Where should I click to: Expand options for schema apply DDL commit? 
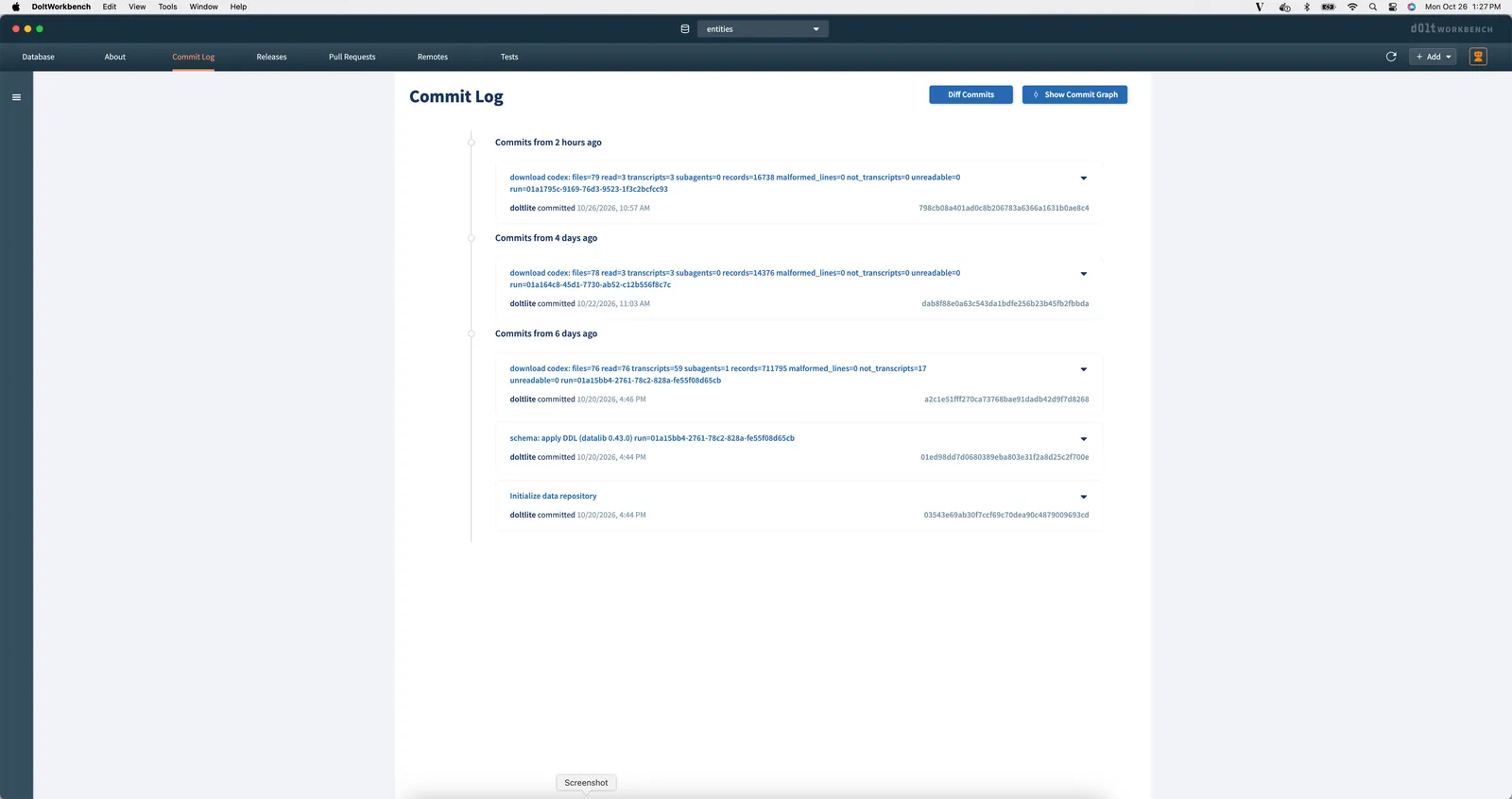1084,439
